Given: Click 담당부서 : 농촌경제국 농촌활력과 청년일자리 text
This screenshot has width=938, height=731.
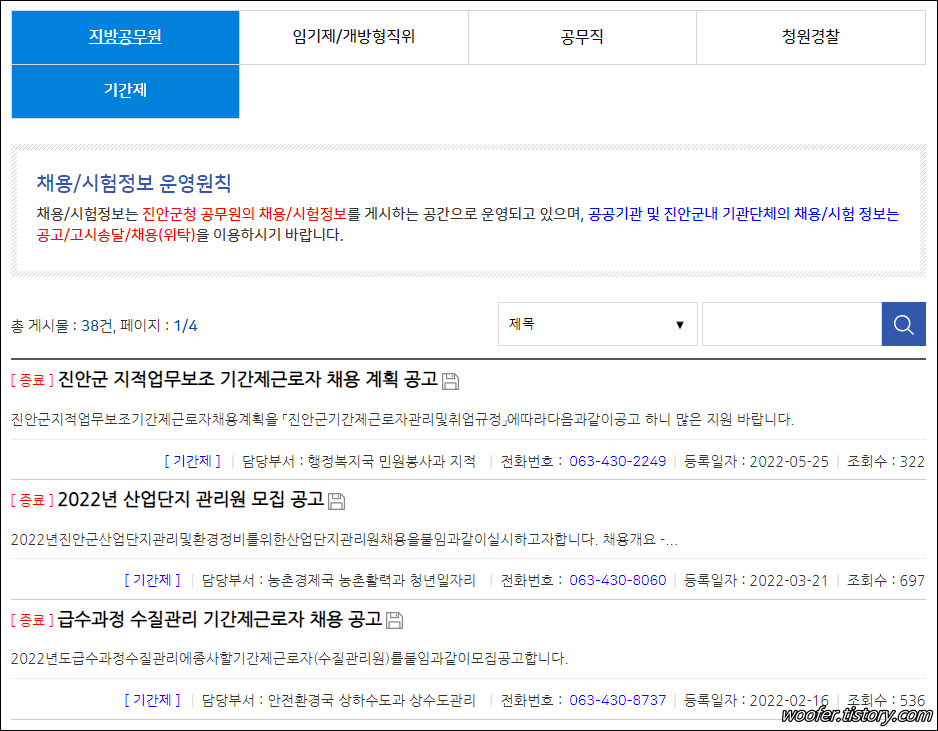Looking at the screenshot, I should 339,580.
